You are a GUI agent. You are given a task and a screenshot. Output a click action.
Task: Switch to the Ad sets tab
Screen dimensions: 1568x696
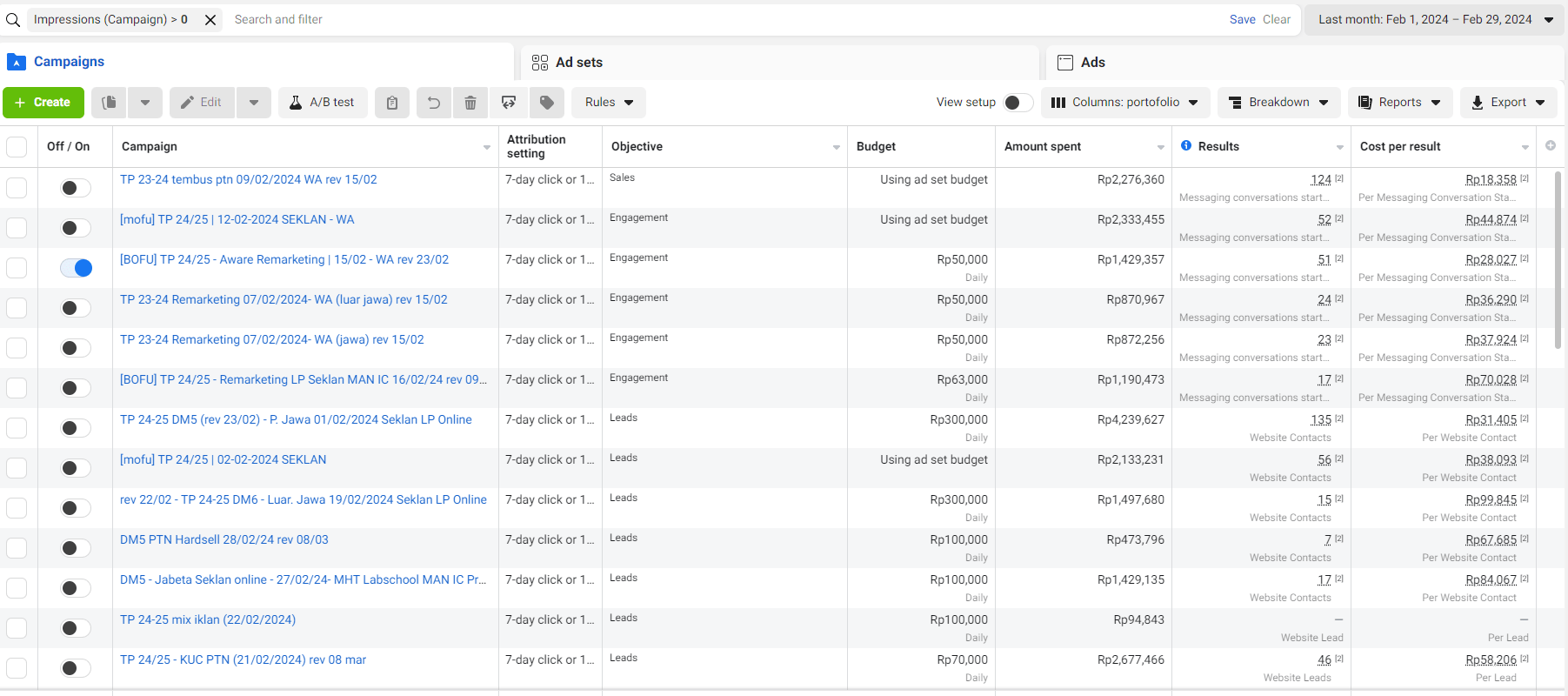point(578,63)
